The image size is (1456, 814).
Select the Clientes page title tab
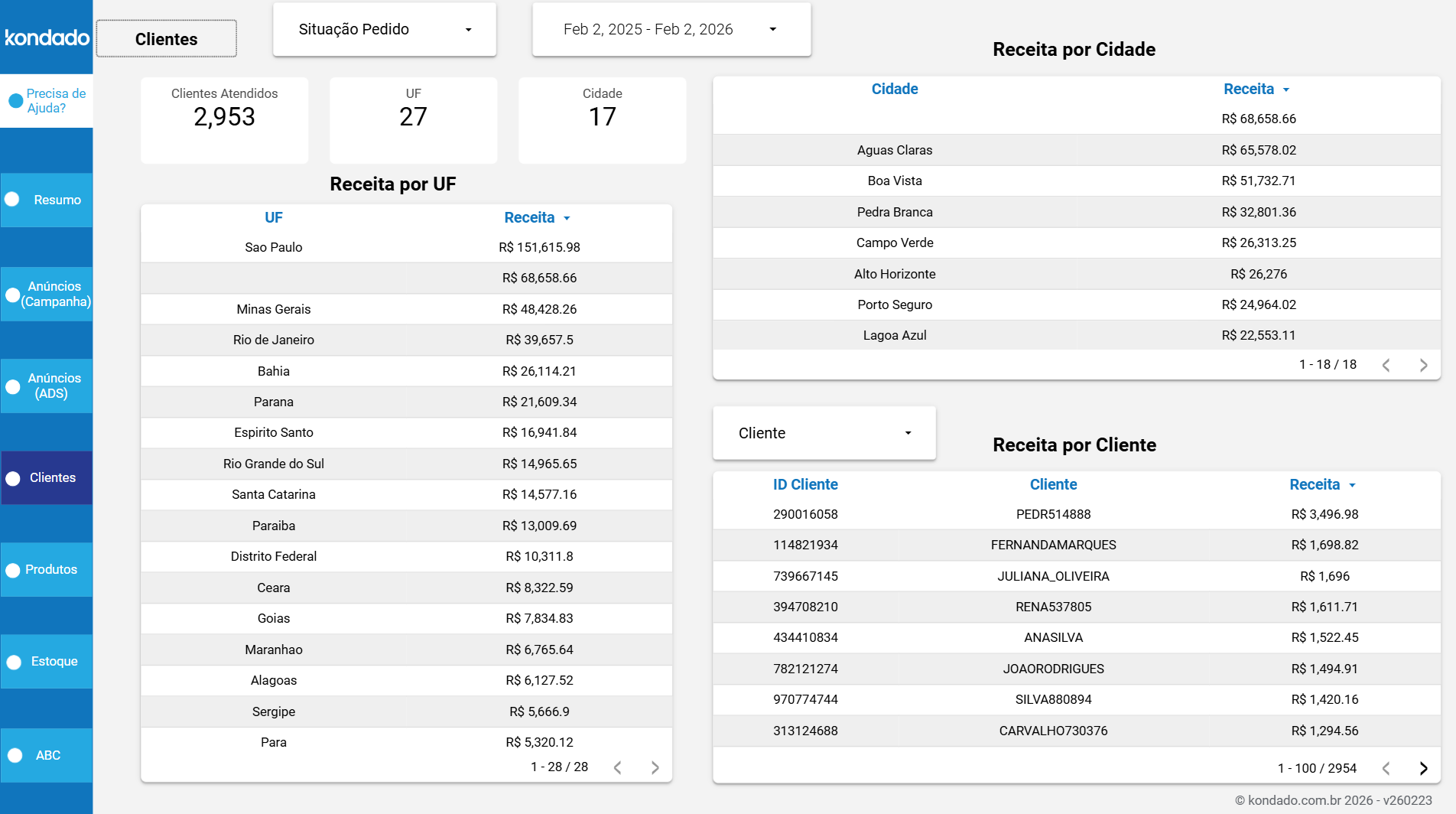click(166, 38)
